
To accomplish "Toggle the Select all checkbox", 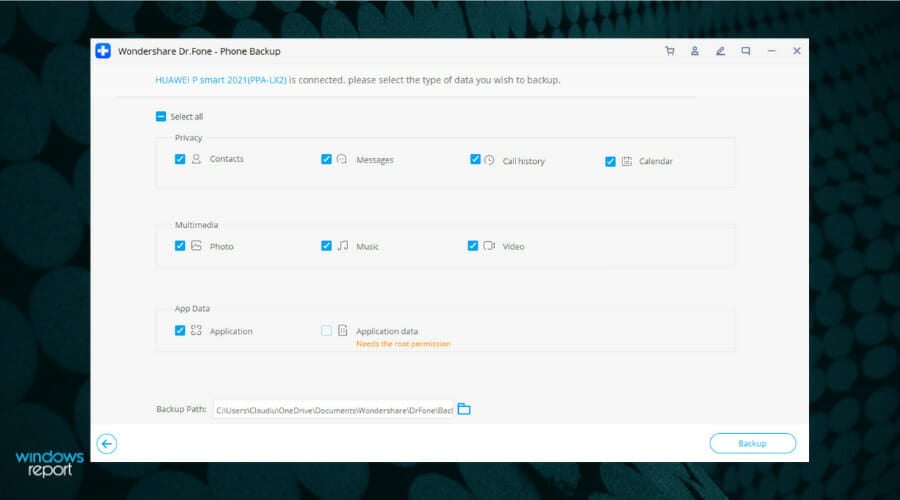I will [161, 117].
